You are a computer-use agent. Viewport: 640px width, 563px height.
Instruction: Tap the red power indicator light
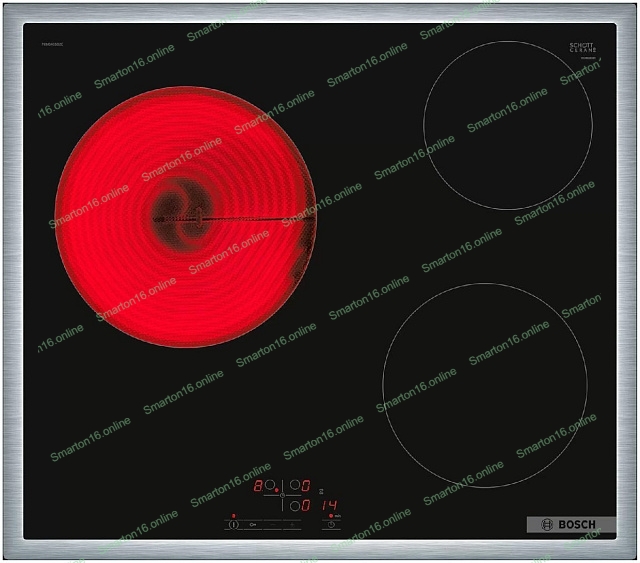pyautogui.click(x=233, y=515)
